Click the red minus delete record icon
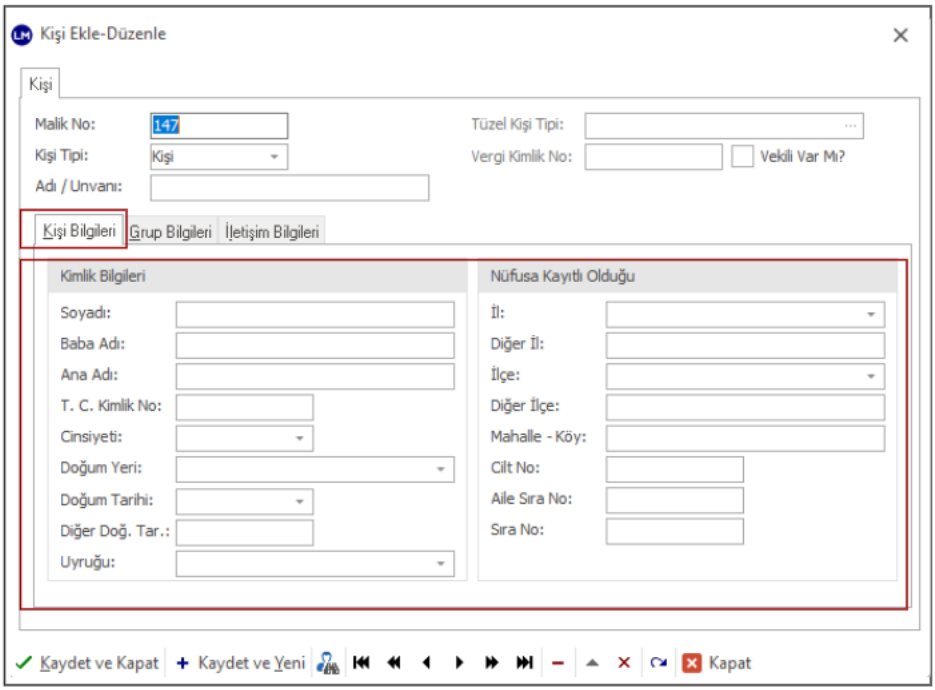Viewport: 935px width, 690px height. 558,663
